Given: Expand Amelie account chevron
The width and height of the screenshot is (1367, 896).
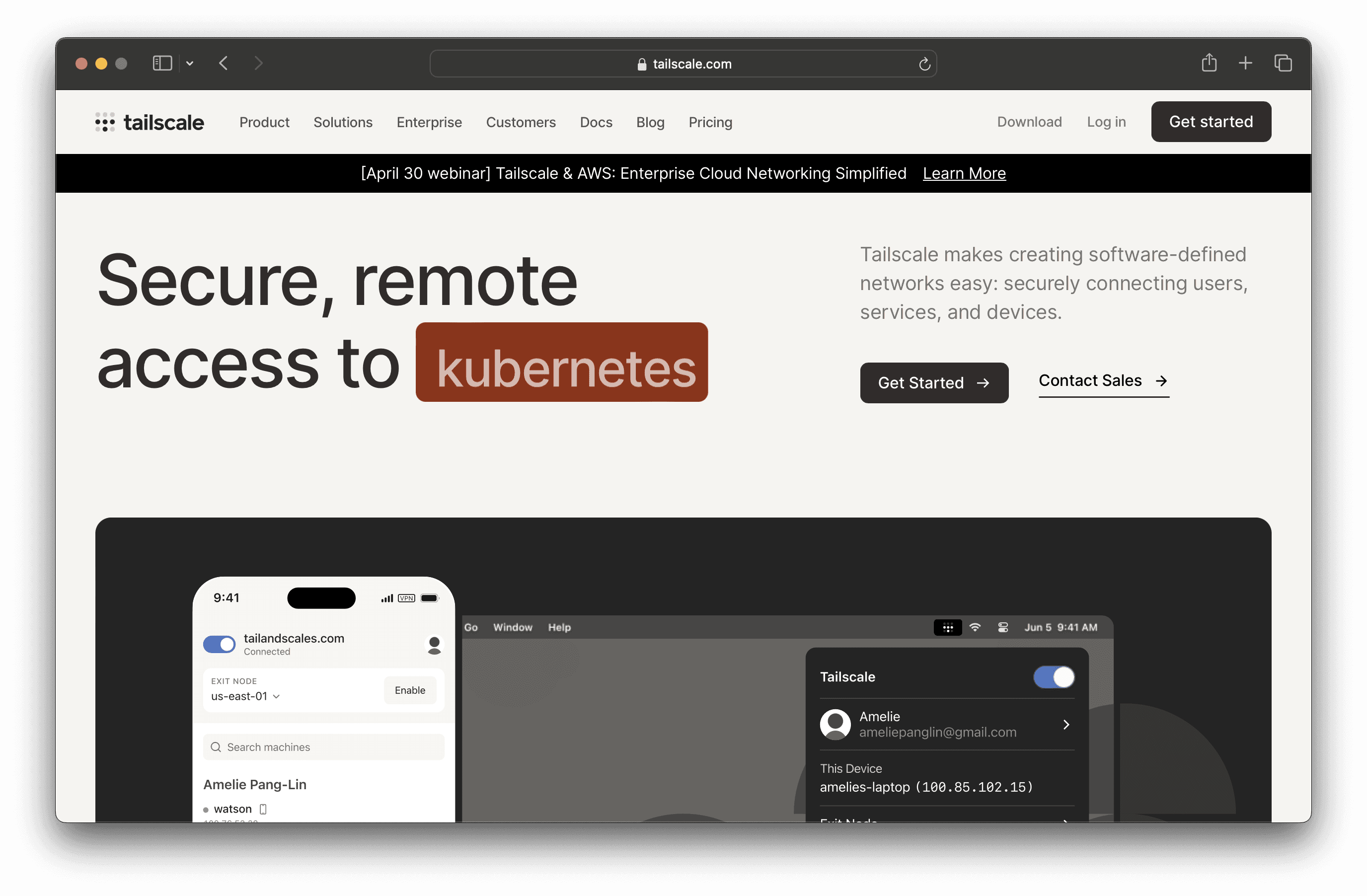Looking at the screenshot, I should tap(1066, 724).
